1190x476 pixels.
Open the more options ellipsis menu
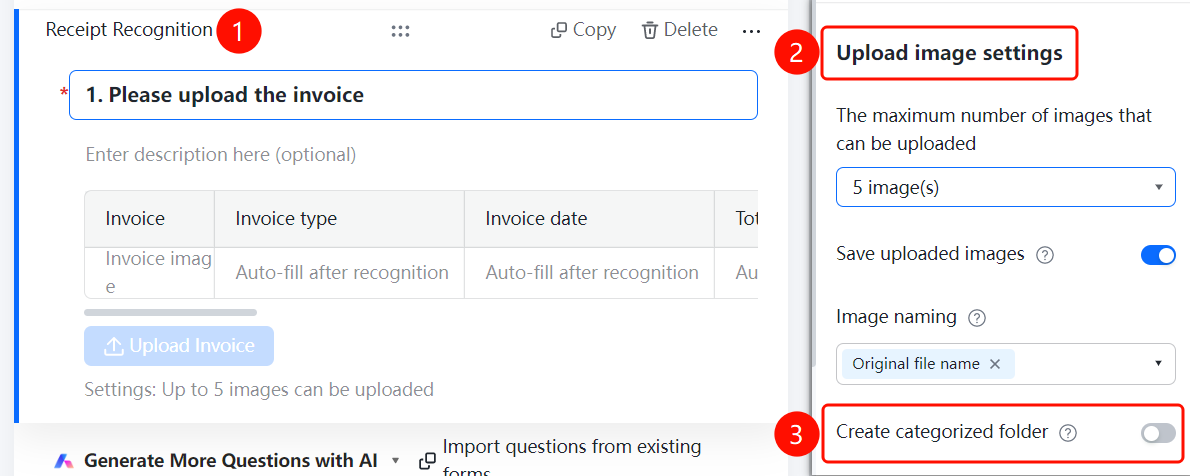click(x=751, y=31)
